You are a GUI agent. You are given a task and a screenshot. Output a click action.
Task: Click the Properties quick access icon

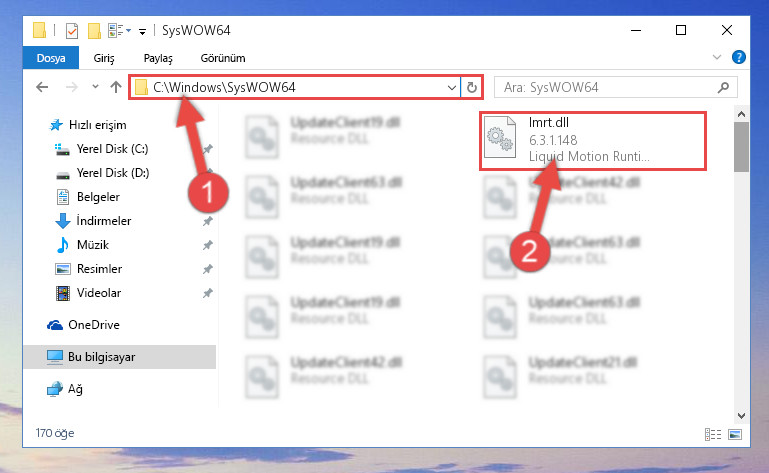[72, 30]
